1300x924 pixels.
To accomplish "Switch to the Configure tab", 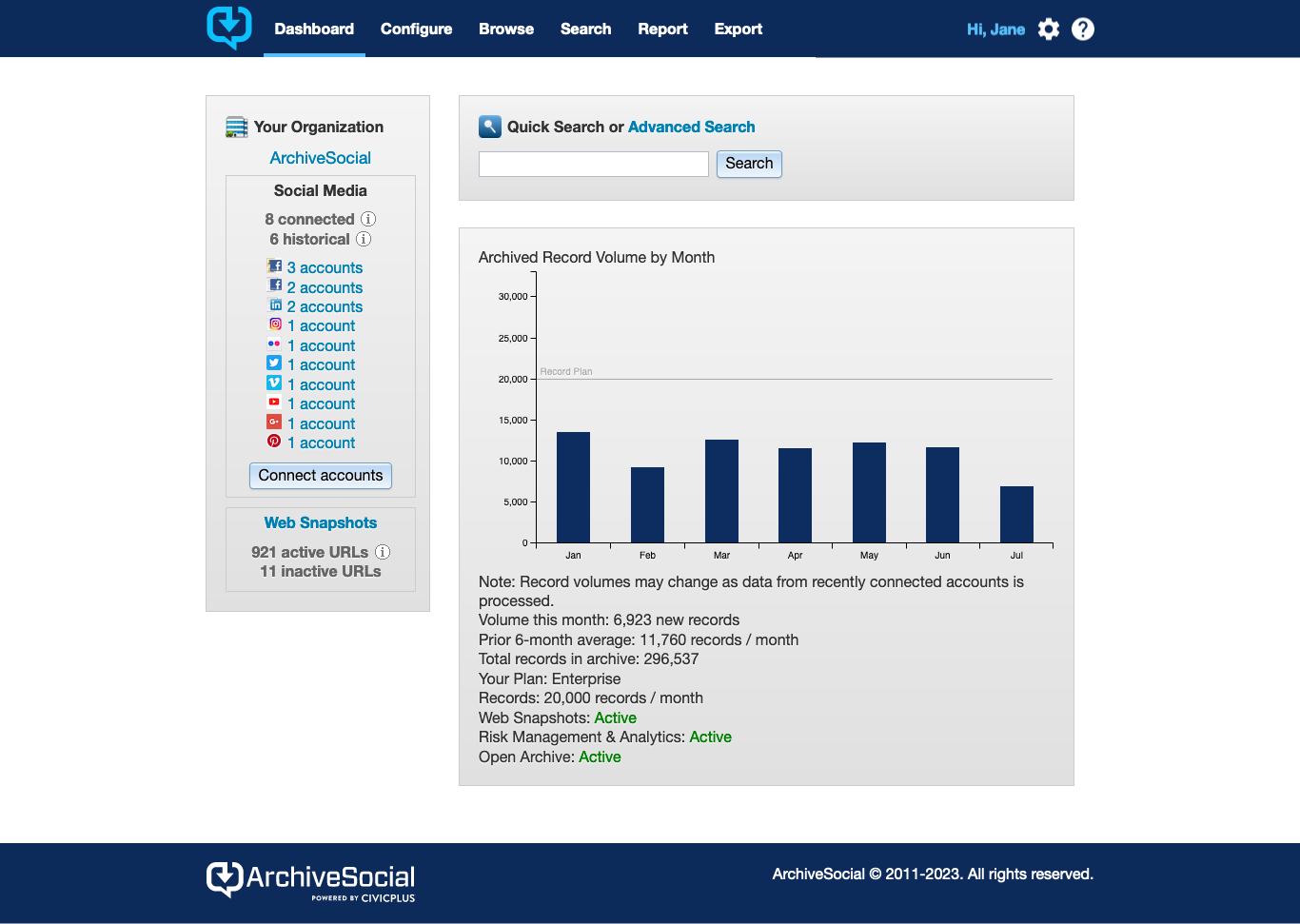I will (x=416, y=29).
